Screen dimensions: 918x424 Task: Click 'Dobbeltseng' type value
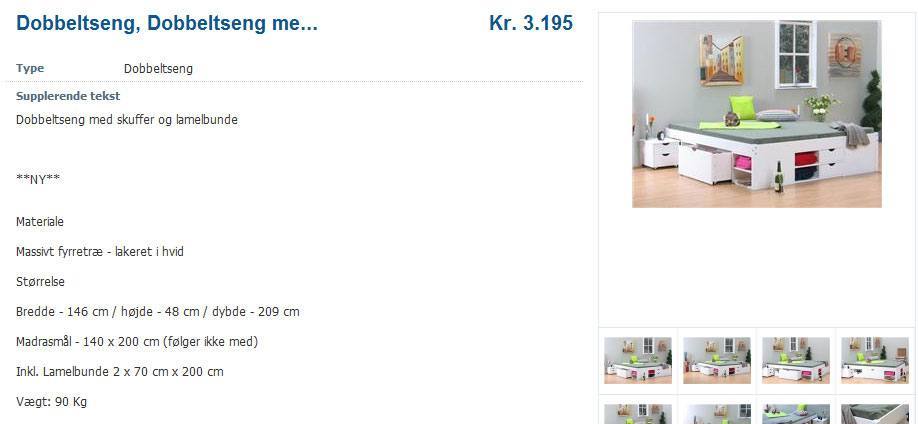coord(158,69)
